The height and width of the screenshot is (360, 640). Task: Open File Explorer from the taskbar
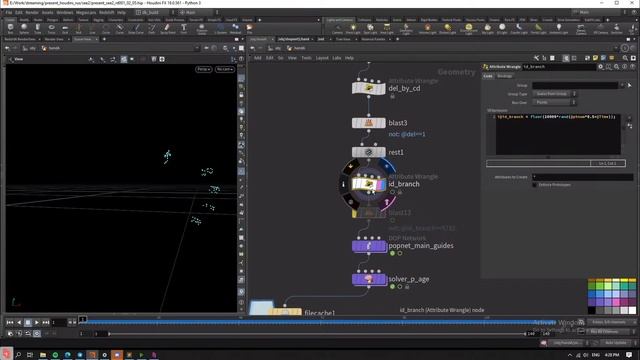pyautogui.click(x=42, y=355)
